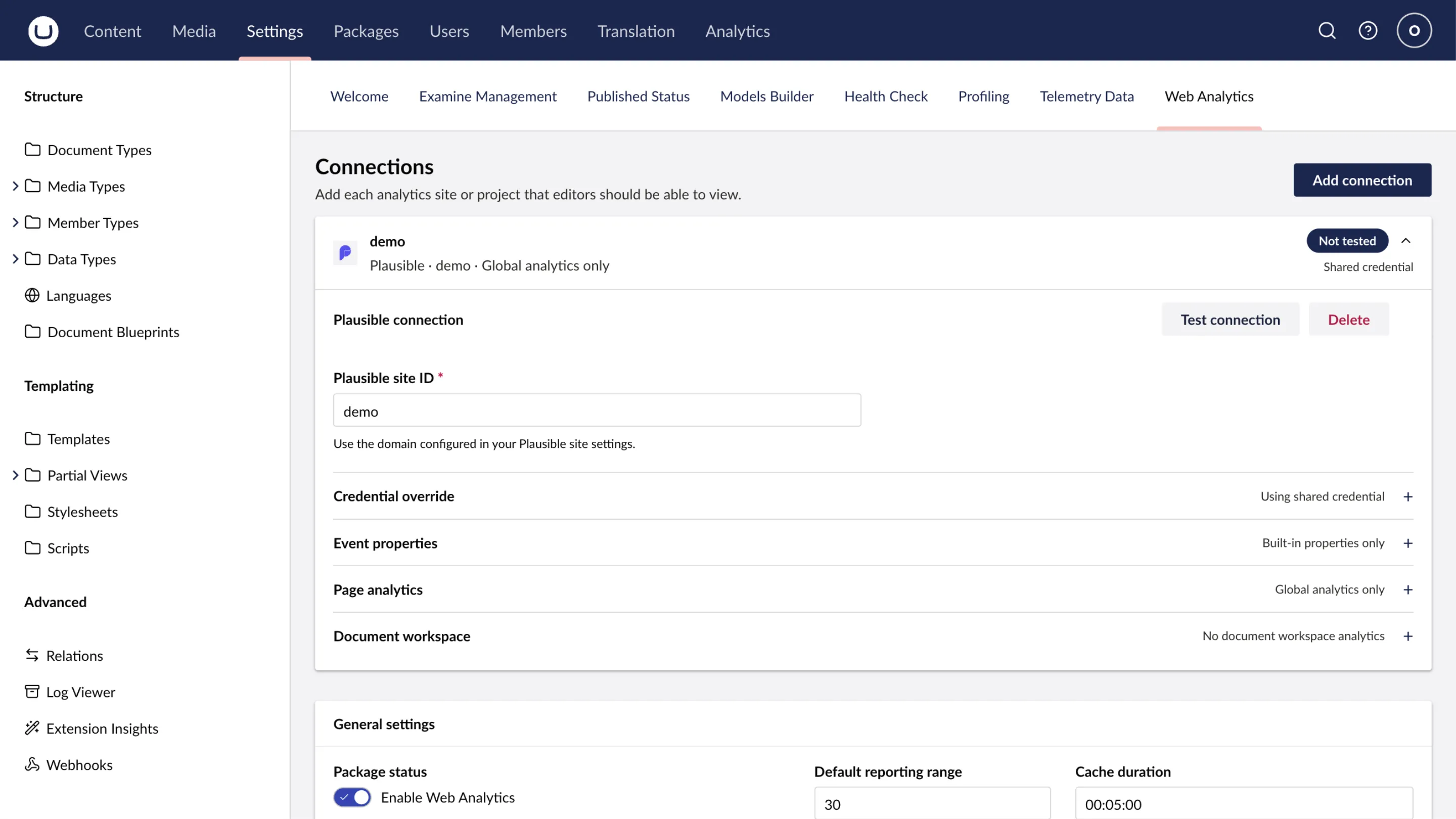Image resolution: width=1456 pixels, height=819 pixels.
Task: Open Relations in the sidebar
Action: point(75,656)
